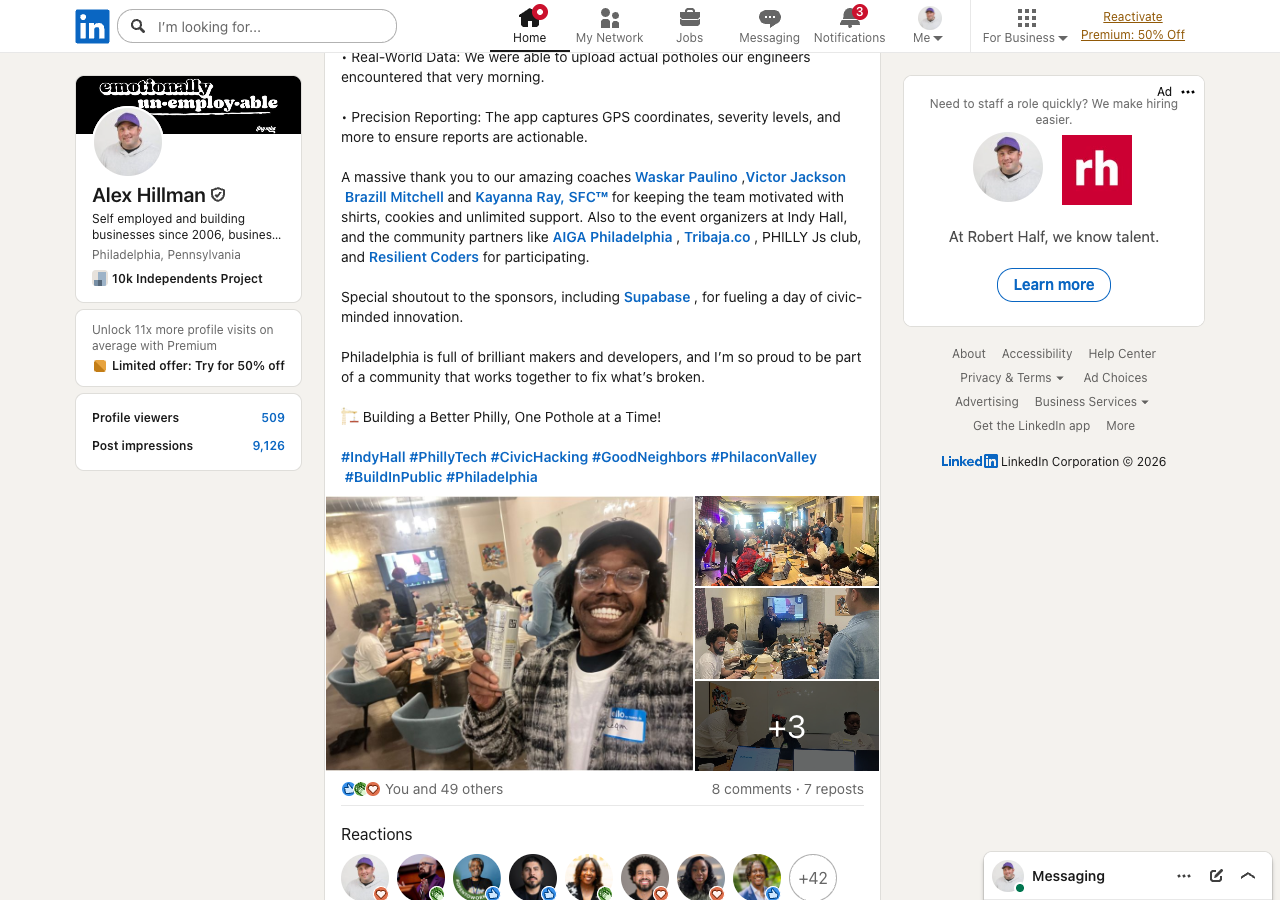
Task: Compose a new message icon
Action: pyautogui.click(x=1216, y=876)
